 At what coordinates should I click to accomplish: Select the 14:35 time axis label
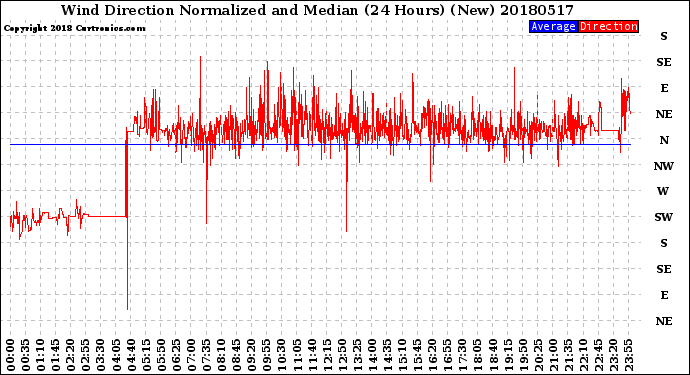[387, 355]
